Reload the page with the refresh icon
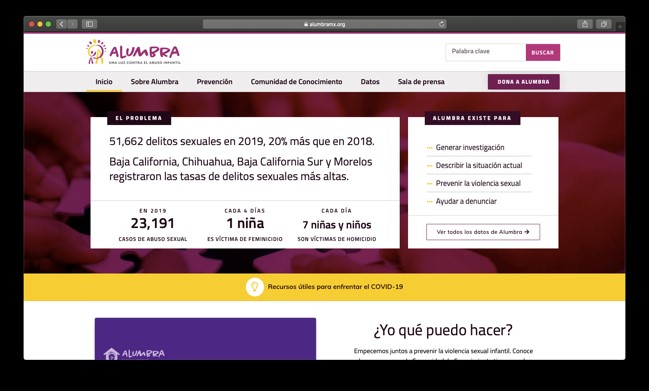Viewport: 649px width, 391px height. [x=442, y=24]
